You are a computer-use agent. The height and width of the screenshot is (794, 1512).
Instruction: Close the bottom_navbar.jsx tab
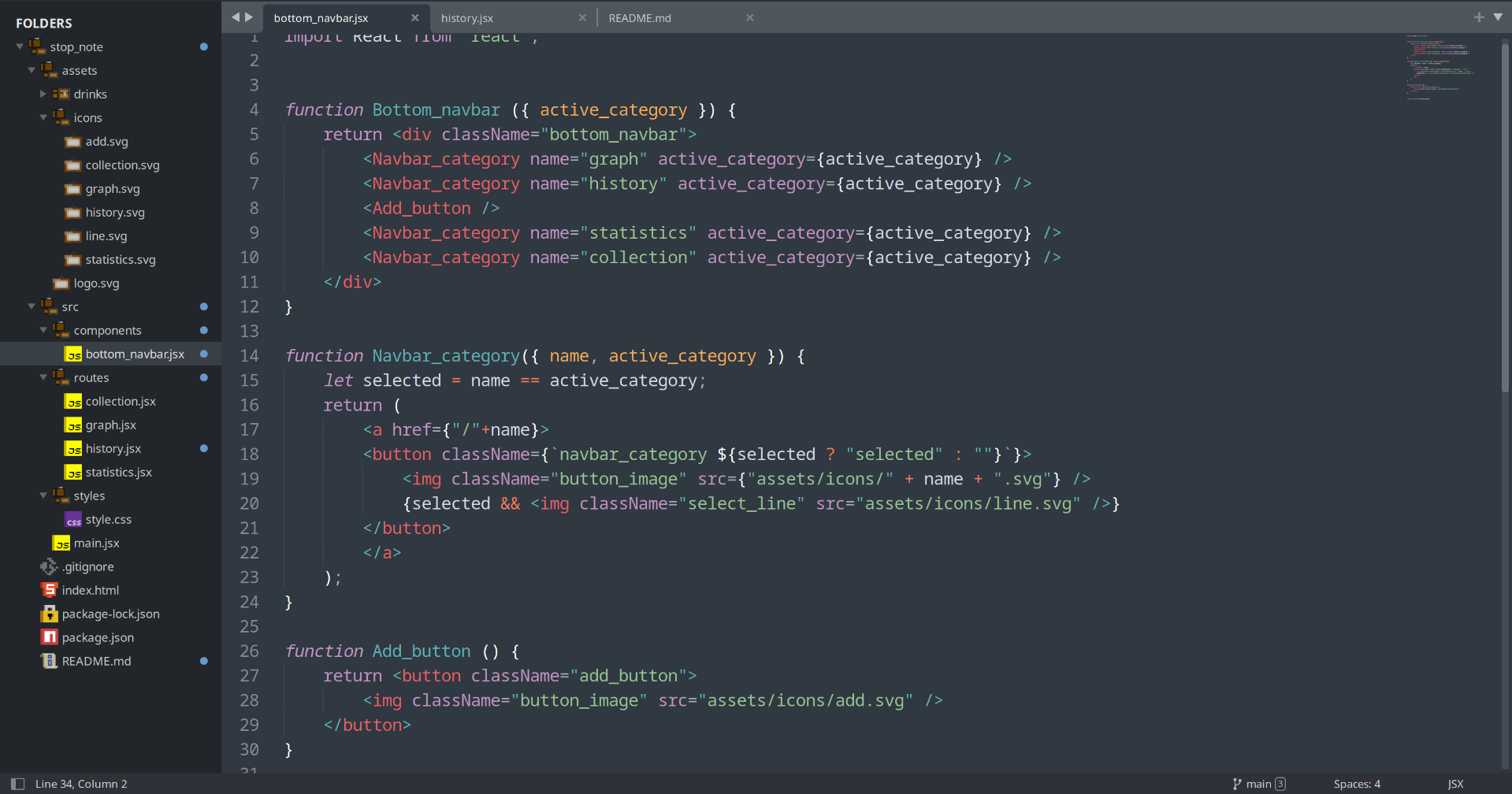(x=415, y=17)
